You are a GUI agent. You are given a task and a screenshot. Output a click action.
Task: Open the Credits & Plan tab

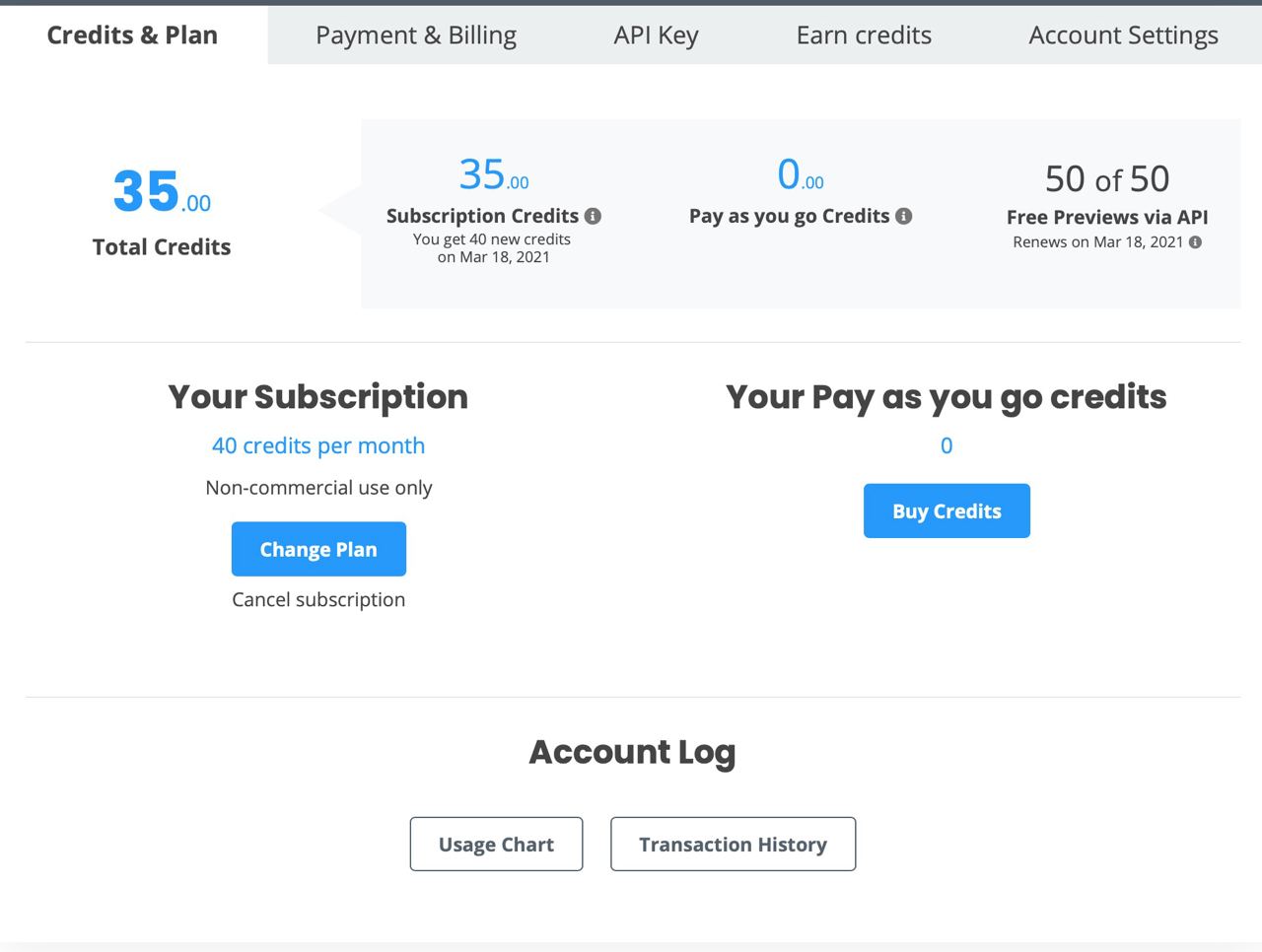coord(133,34)
